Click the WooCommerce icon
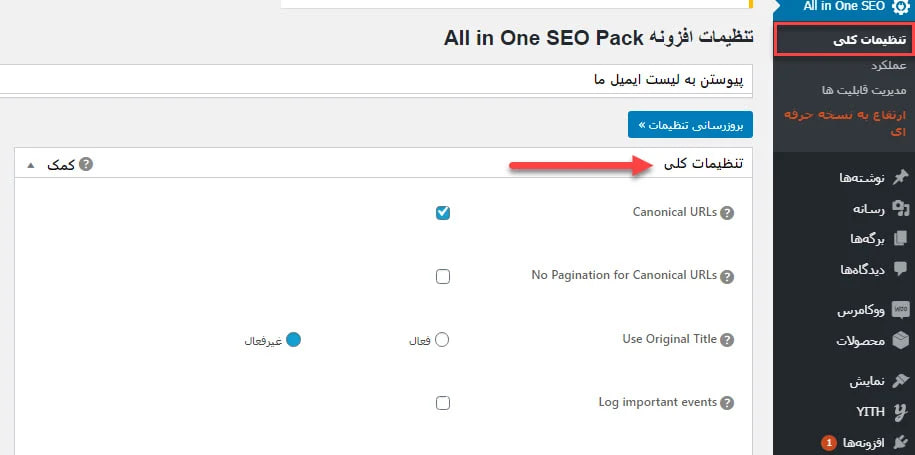 click(900, 310)
